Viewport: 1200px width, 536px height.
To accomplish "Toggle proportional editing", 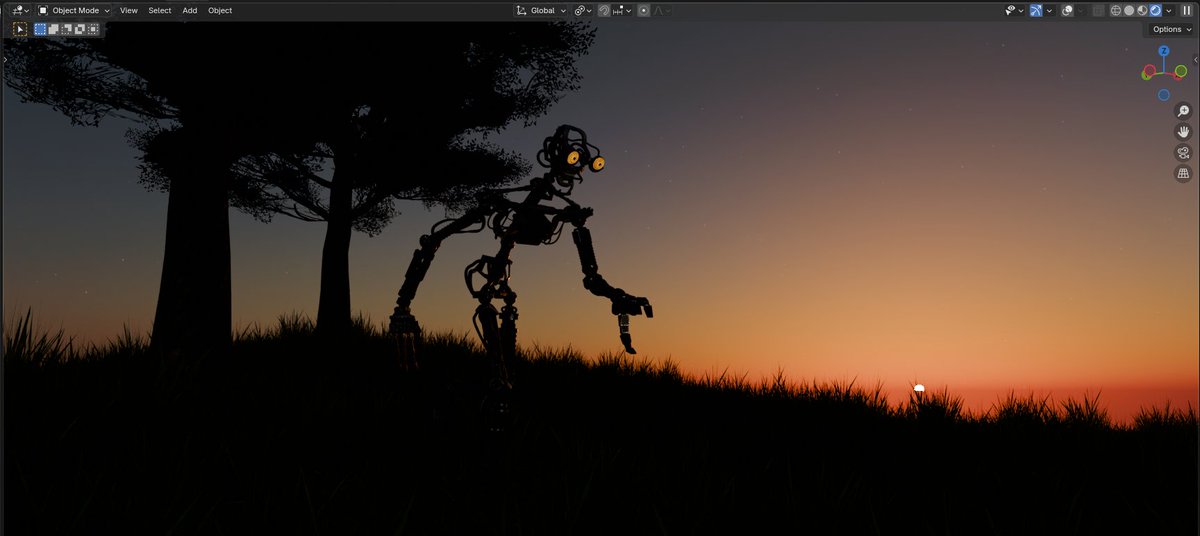I will 644,10.
